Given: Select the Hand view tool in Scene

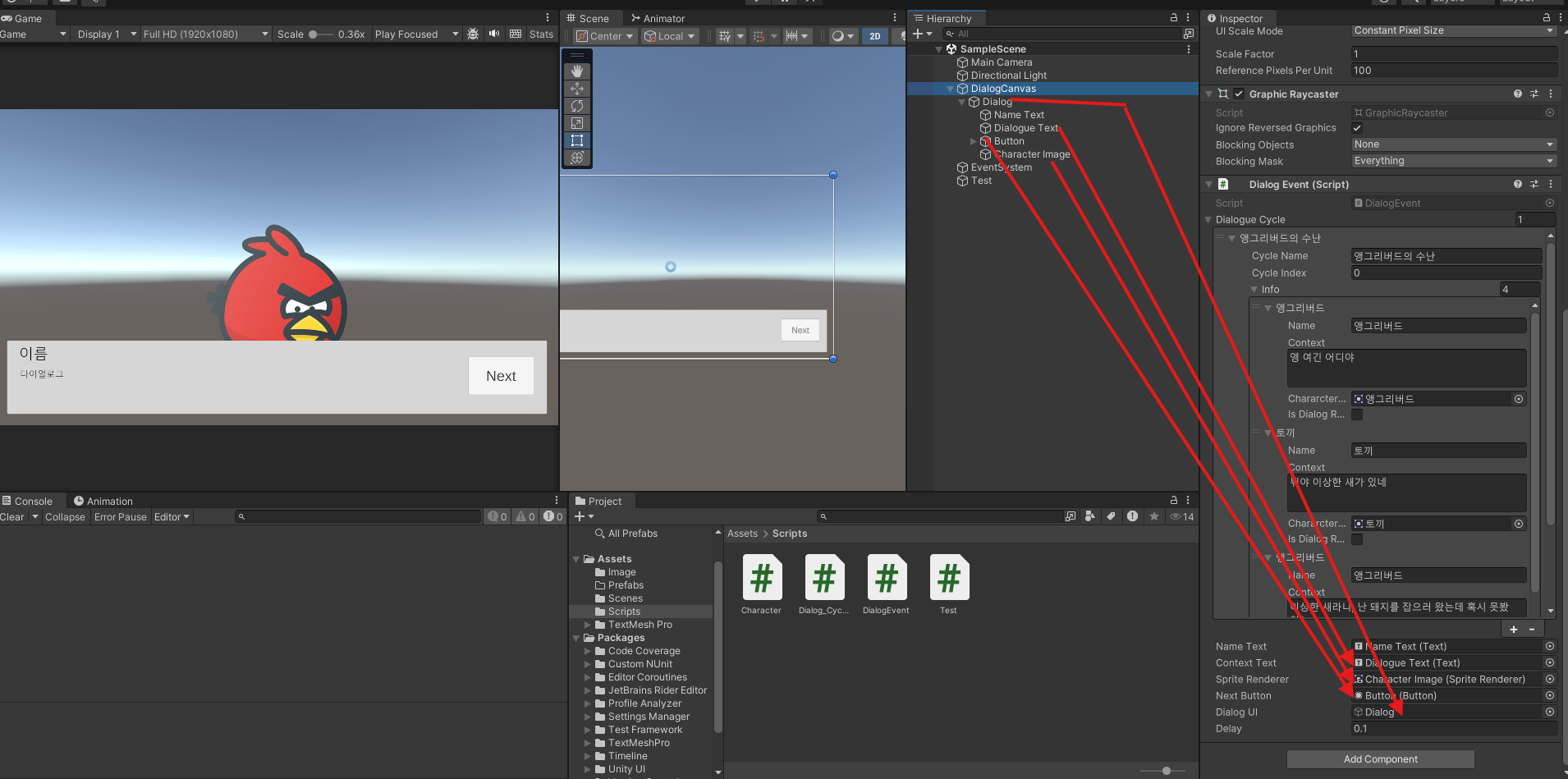Looking at the screenshot, I should tap(577, 71).
